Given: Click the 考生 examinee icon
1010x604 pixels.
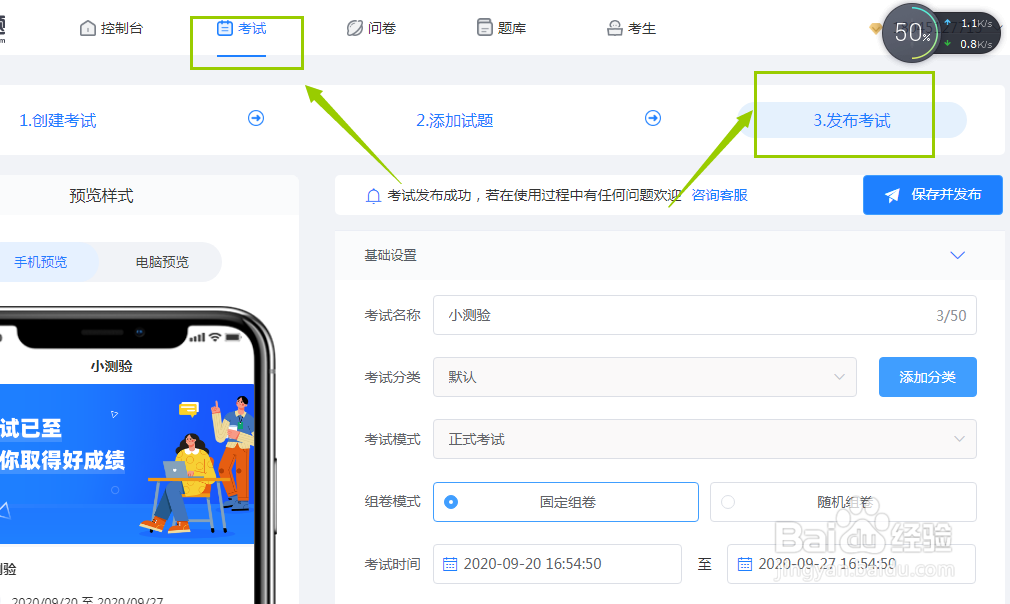Looking at the screenshot, I should click(x=613, y=27).
